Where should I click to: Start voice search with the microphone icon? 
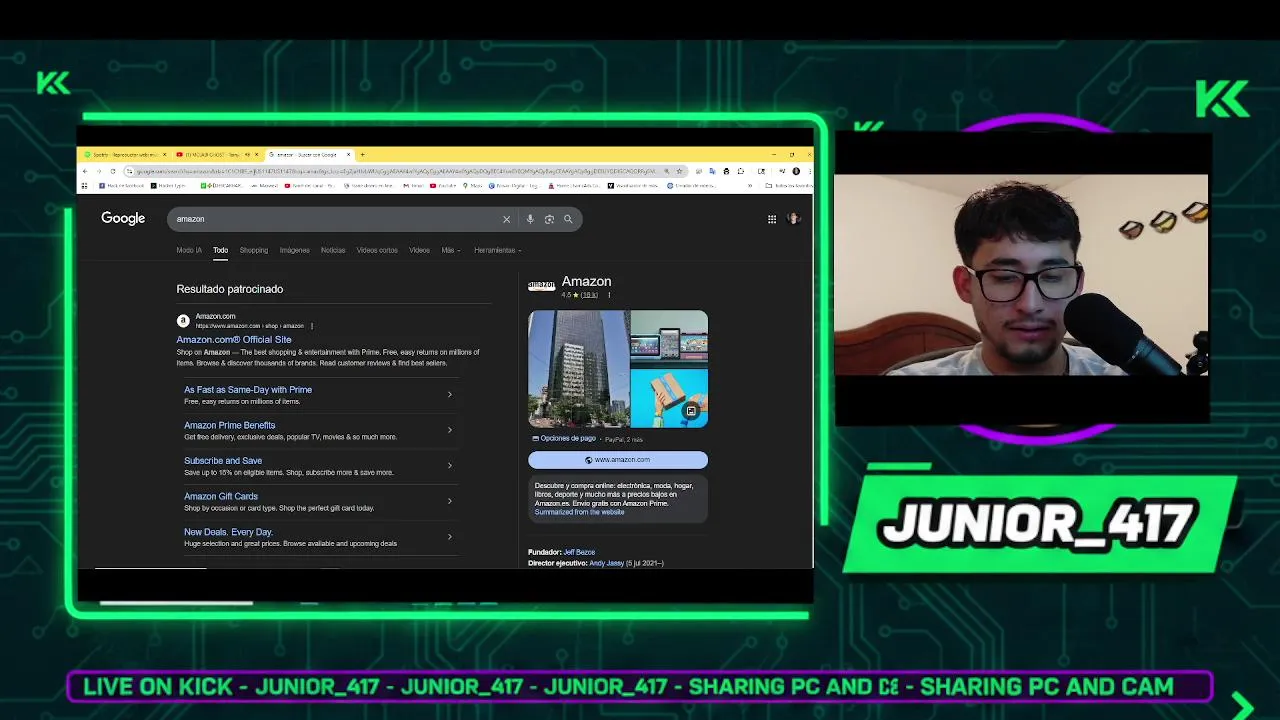click(x=530, y=219)
